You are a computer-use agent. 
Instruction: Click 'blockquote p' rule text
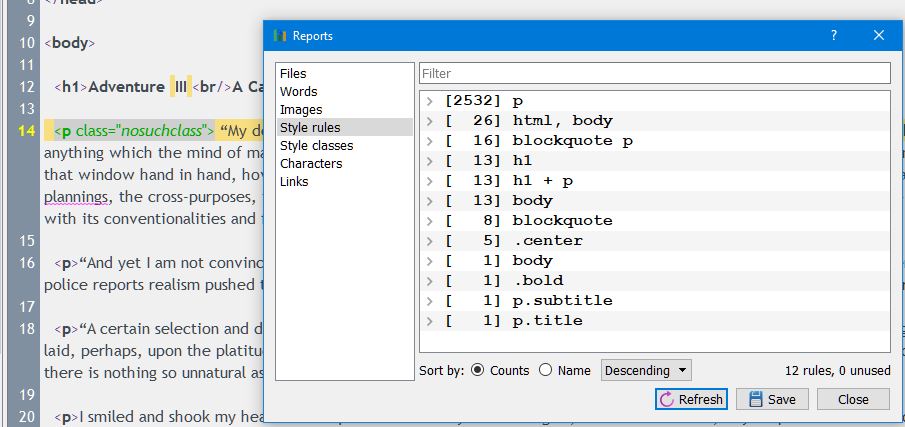click(572, 141)
